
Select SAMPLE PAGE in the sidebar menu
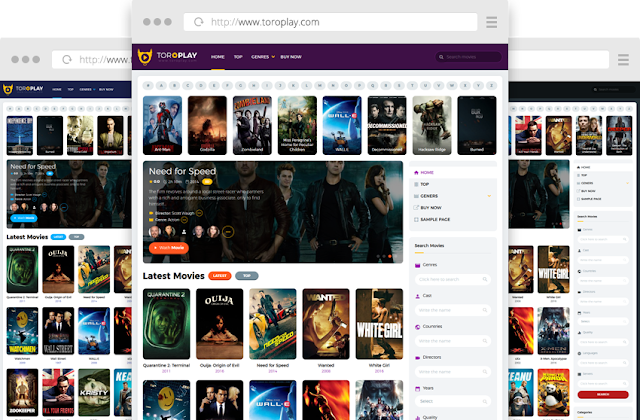tap(435, 220)
